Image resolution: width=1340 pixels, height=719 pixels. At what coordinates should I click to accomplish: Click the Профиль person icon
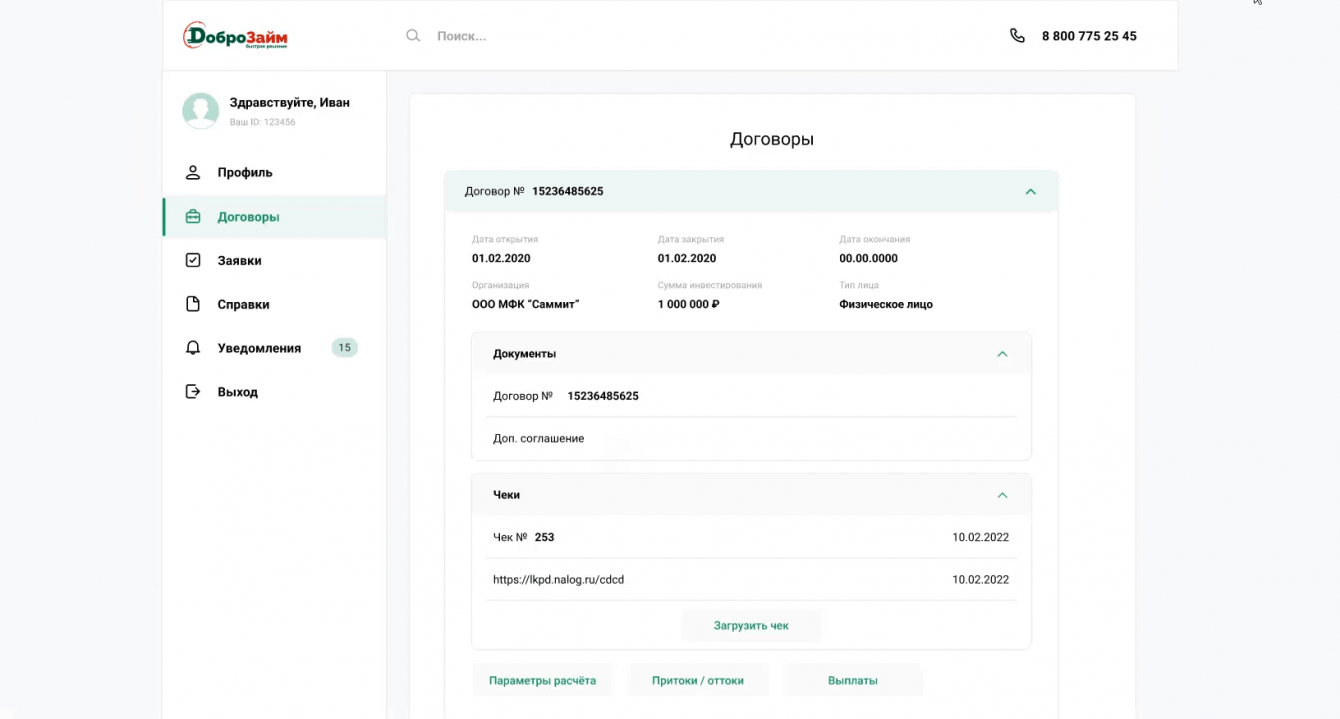(x=193, y=172)
